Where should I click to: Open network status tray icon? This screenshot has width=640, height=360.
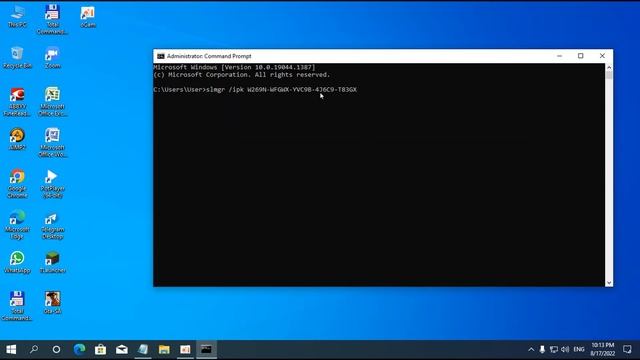click(553, 349)
